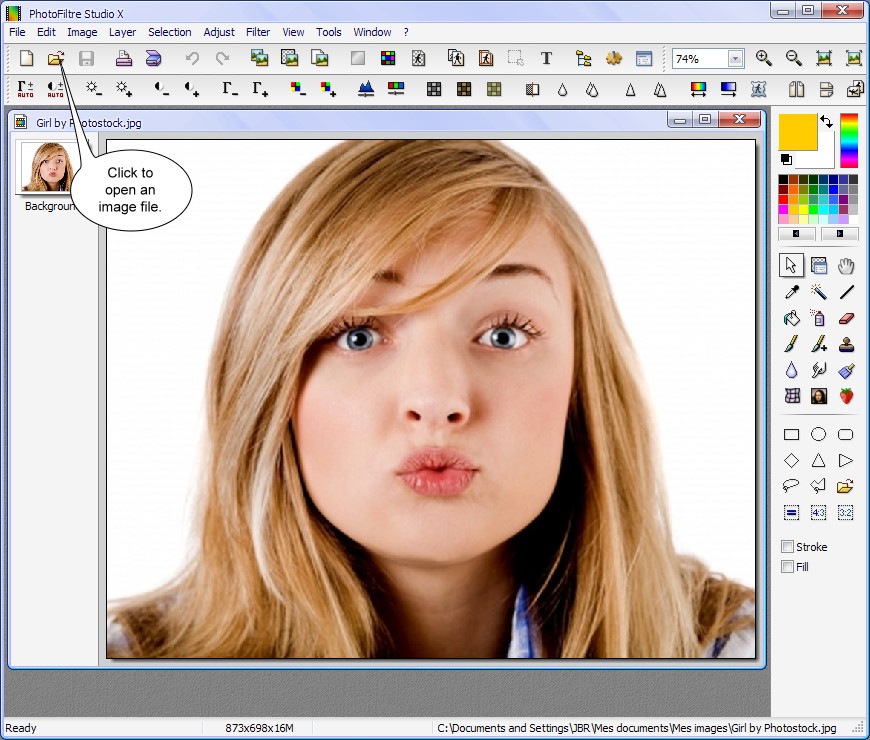
Task: Pick the Clone Stamp tool
Action: 845,344
